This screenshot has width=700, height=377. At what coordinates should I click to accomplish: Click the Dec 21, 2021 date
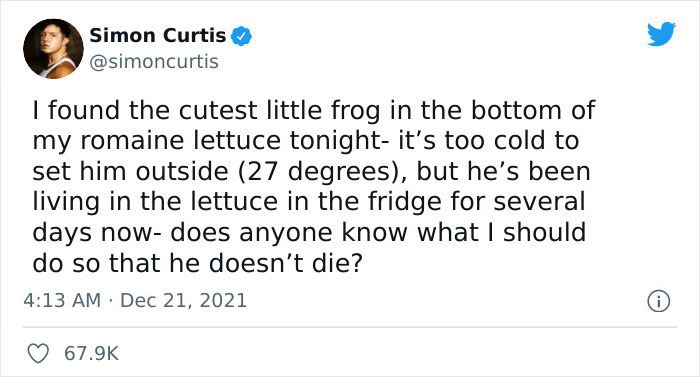point(183,300)
